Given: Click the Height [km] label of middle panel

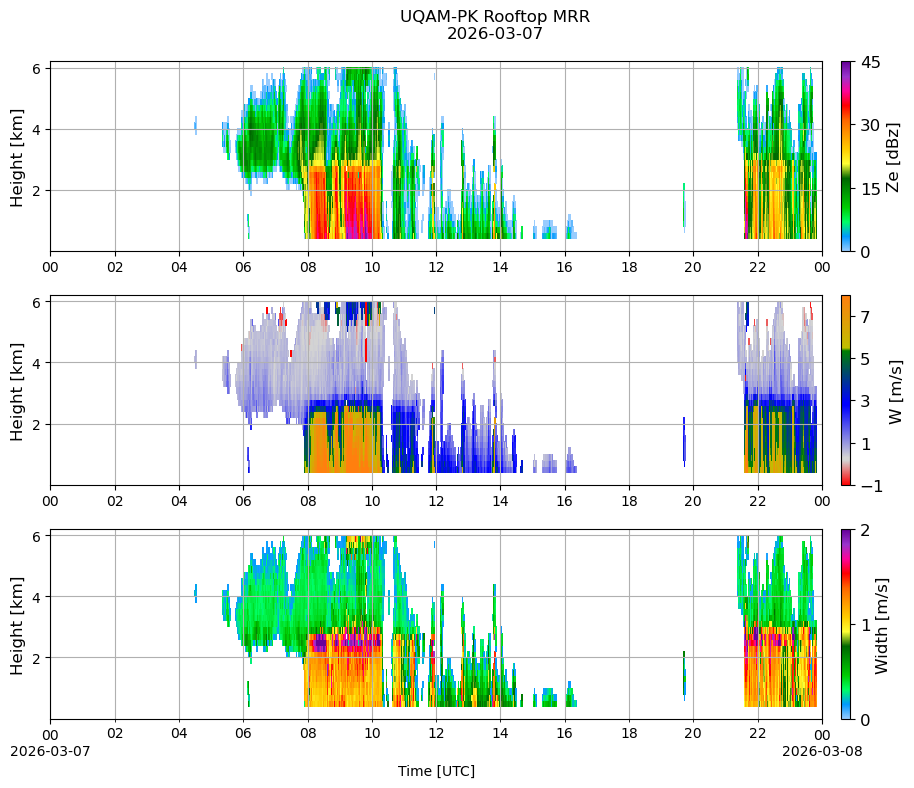Looking at the screenshot, I should pos(16,392).
